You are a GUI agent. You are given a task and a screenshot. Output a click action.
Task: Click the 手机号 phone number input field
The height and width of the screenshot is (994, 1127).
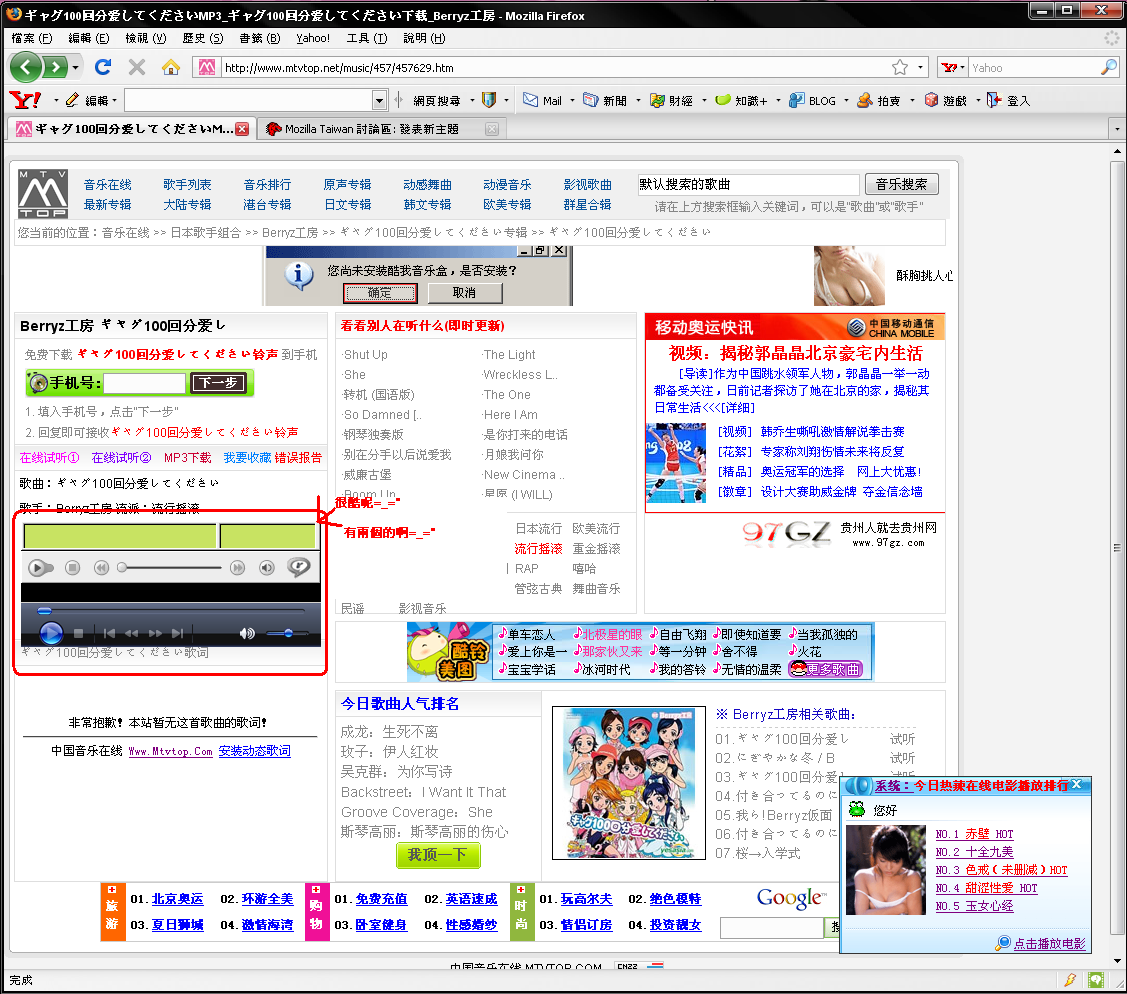pyautogui.click(x=144, y=383)
